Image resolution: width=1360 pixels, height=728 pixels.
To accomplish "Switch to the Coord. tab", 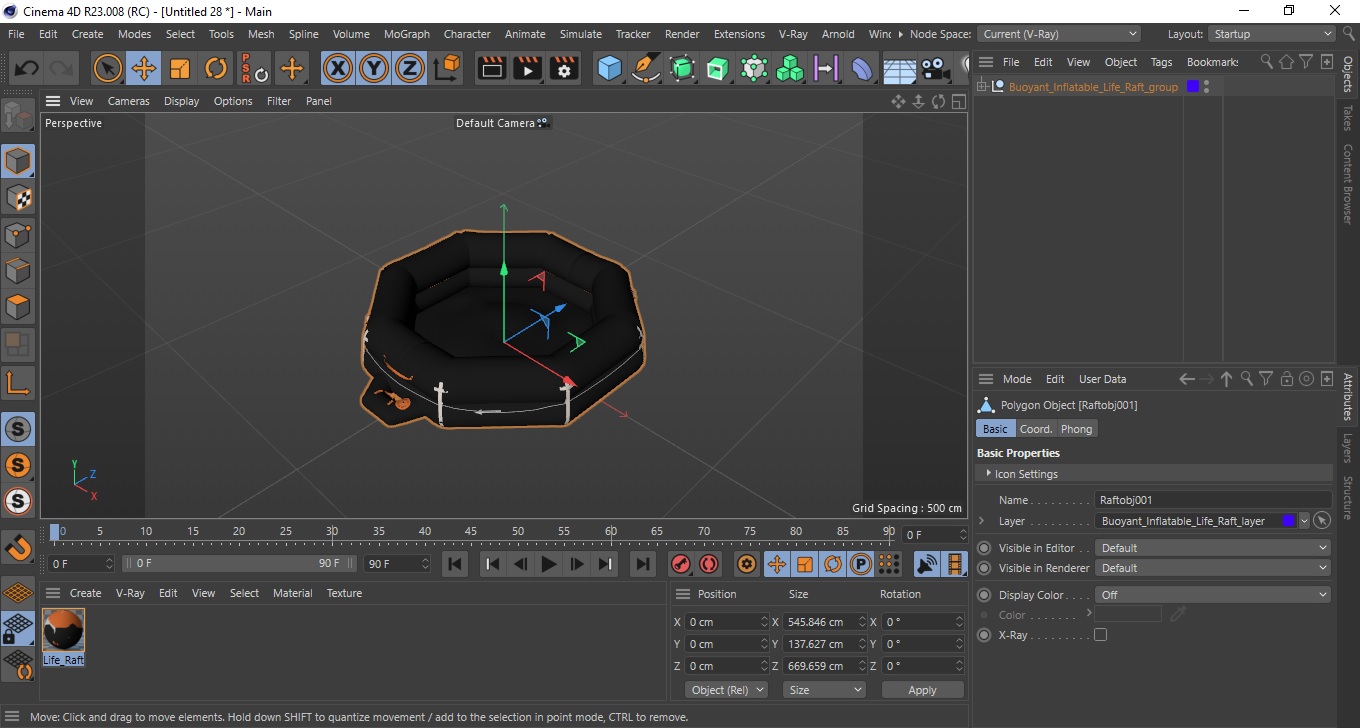I will (x=1036, y=429).
